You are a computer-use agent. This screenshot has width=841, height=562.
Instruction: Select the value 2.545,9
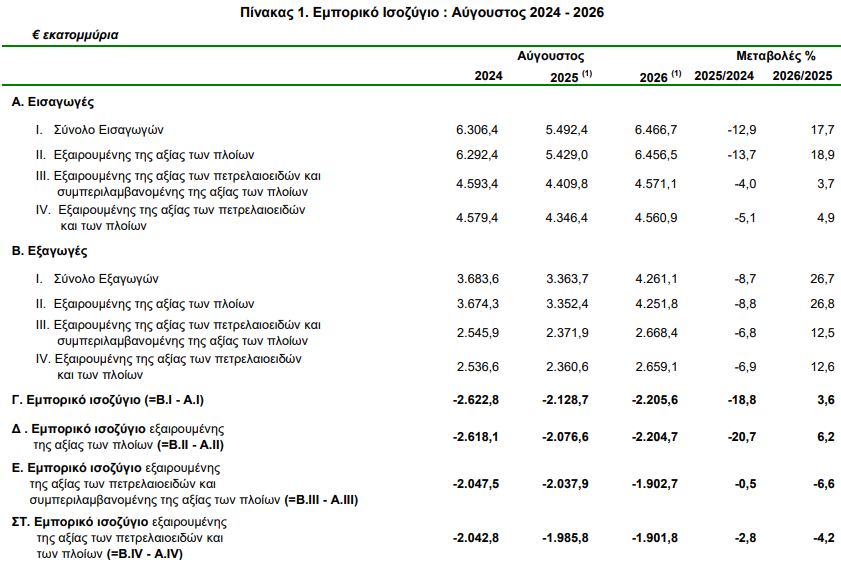[x=478, y=333]
